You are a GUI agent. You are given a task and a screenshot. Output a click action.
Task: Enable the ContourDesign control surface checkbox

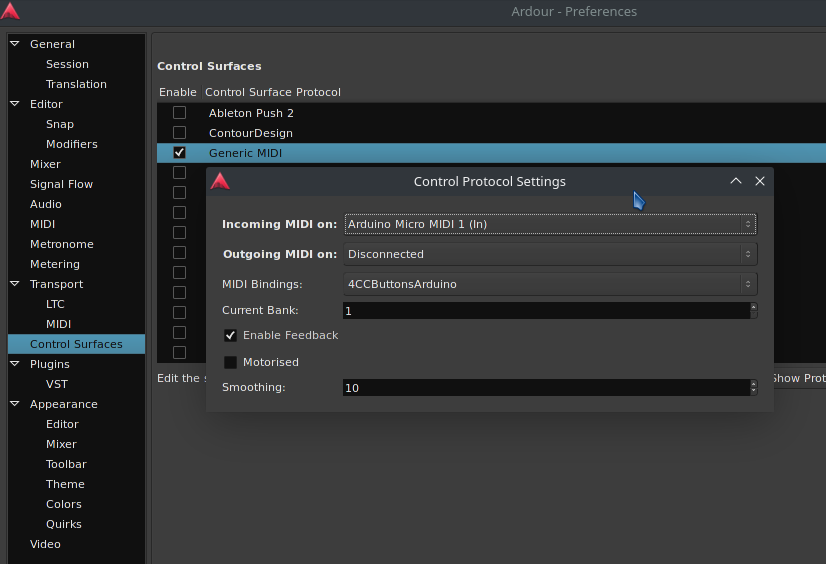[x=180, y=133]
